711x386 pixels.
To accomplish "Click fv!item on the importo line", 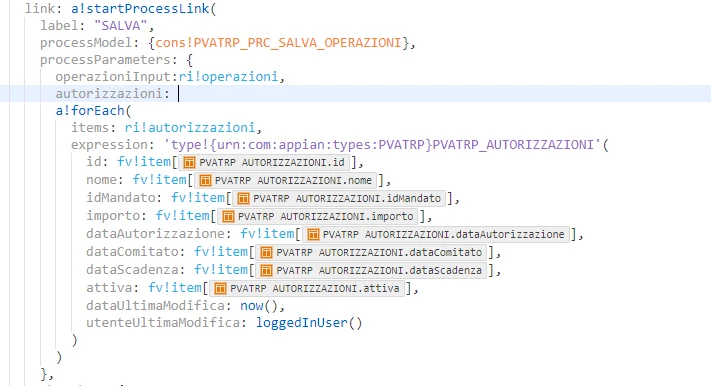I will coord(182,216).
